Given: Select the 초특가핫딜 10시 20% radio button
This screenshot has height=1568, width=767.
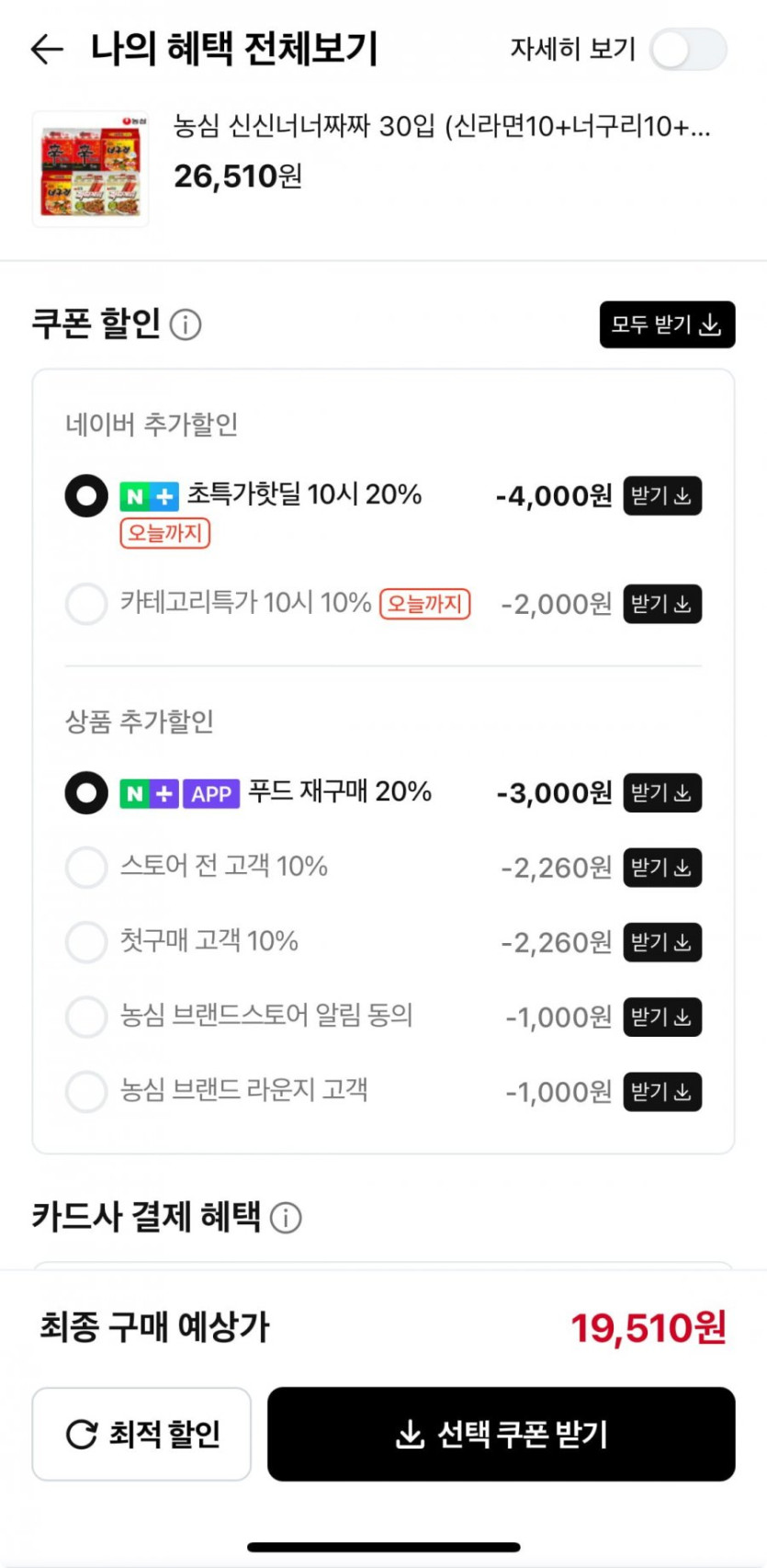Looking at the screenshot, I should (x=86, y=496).
